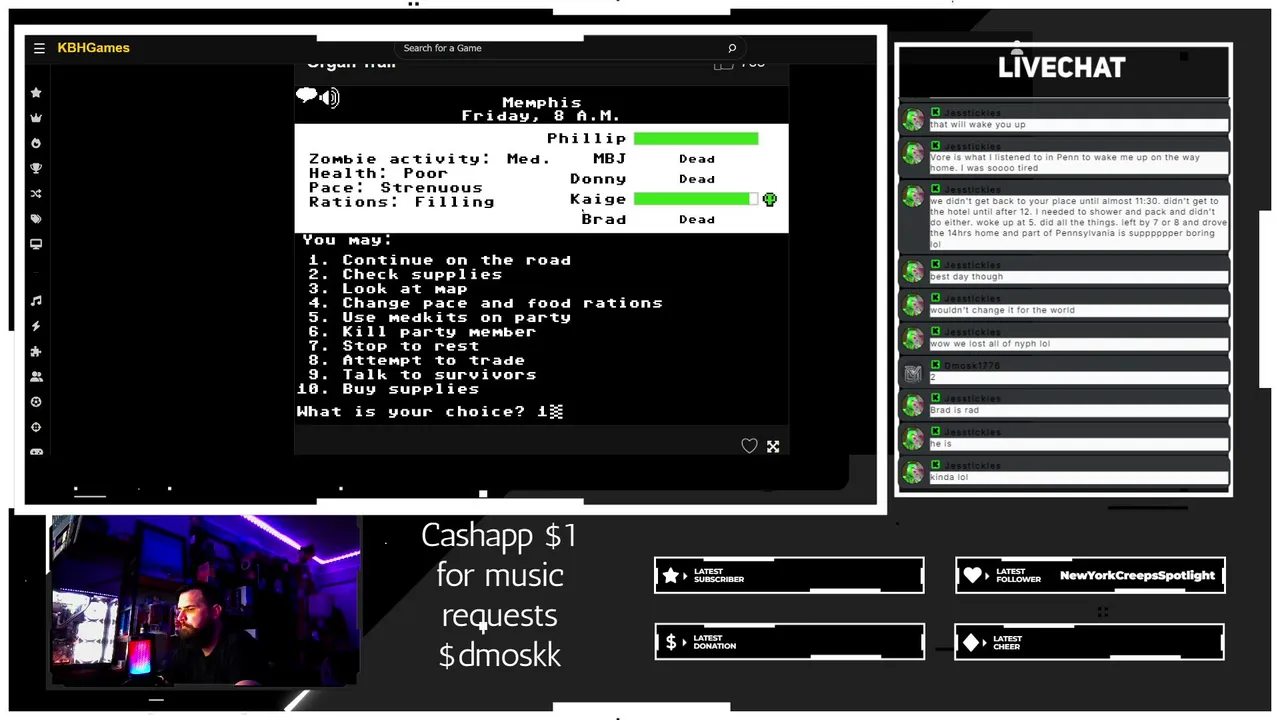Click the 'Friday, 8 A.M.' time text
Image resolution: width=1280 pixels, height=720 pixels.
pos(541,116)
